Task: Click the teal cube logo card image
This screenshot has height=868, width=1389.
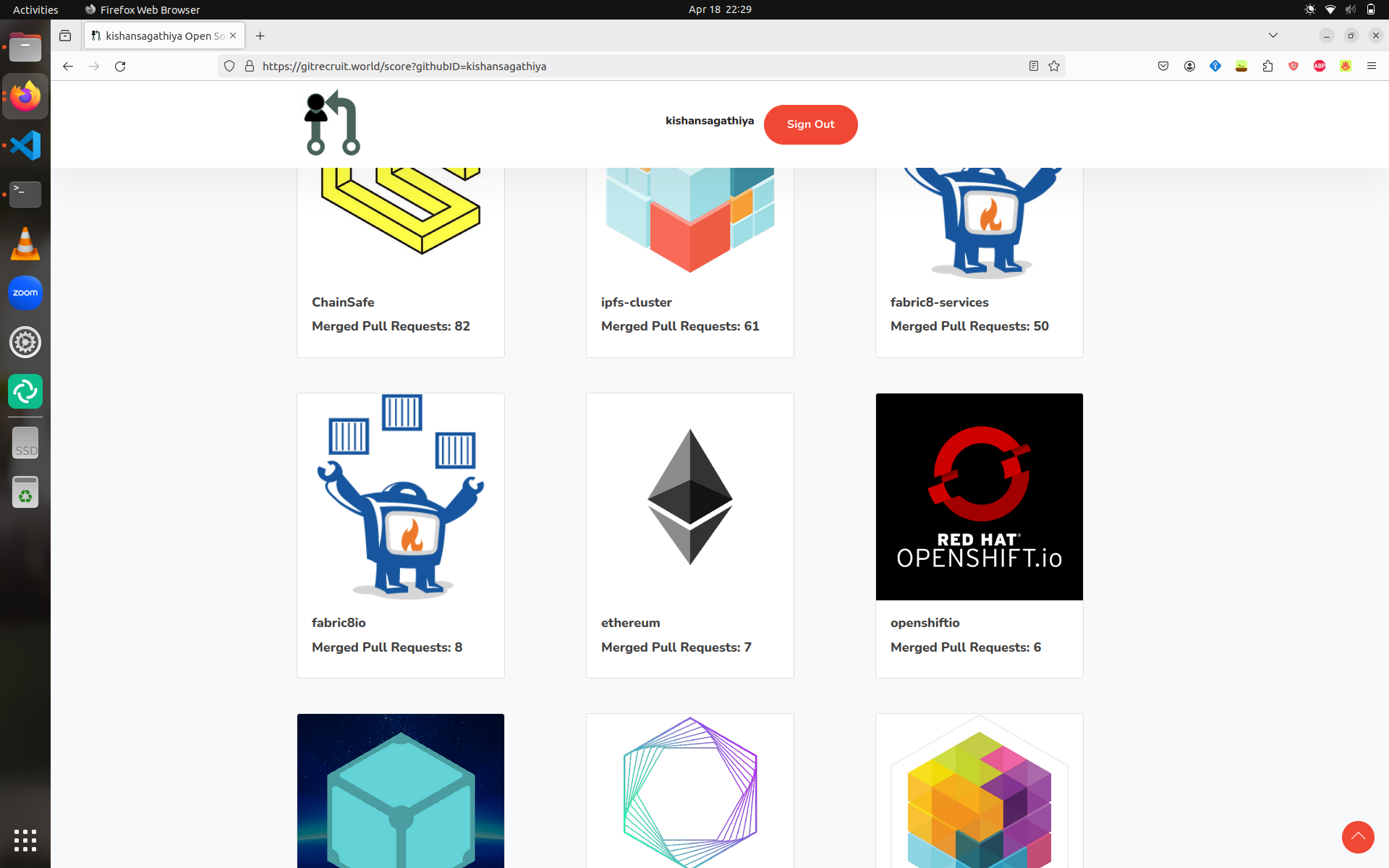Action: [401, 791]
